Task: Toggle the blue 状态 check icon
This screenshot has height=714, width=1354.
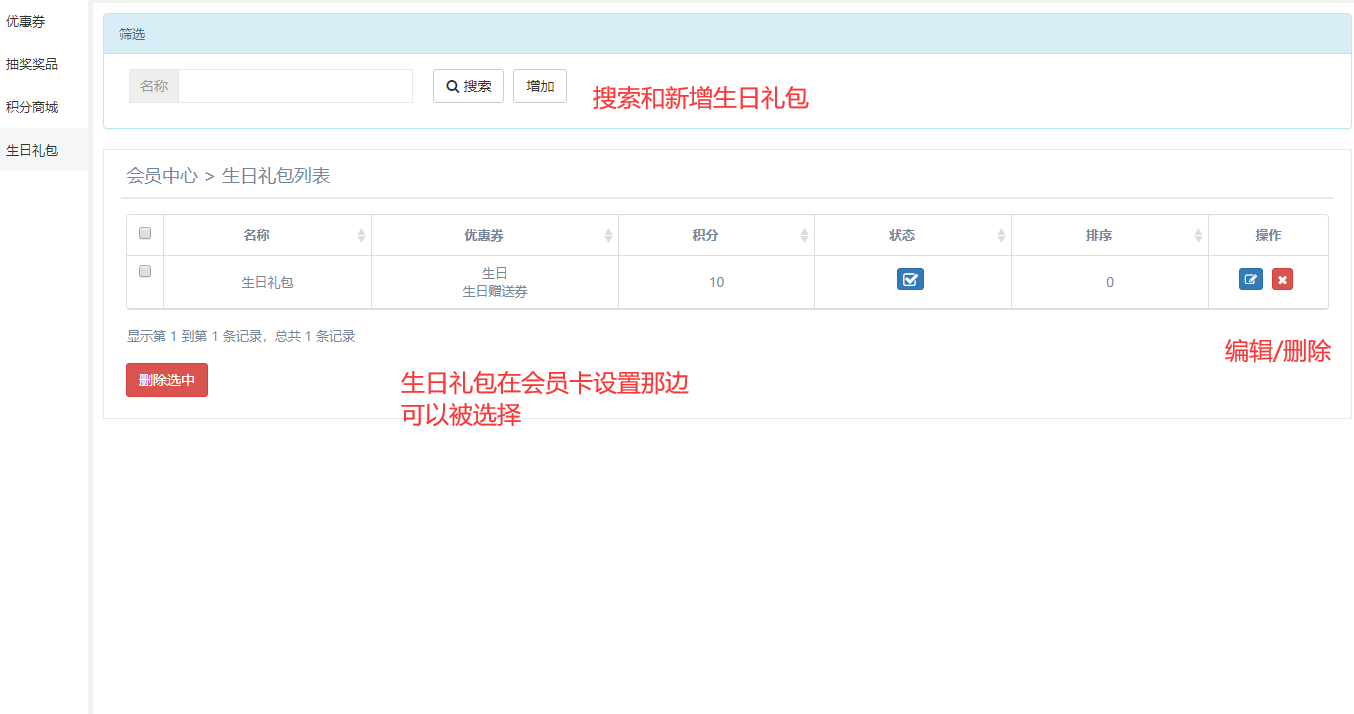Action: [x=910, y=280]
